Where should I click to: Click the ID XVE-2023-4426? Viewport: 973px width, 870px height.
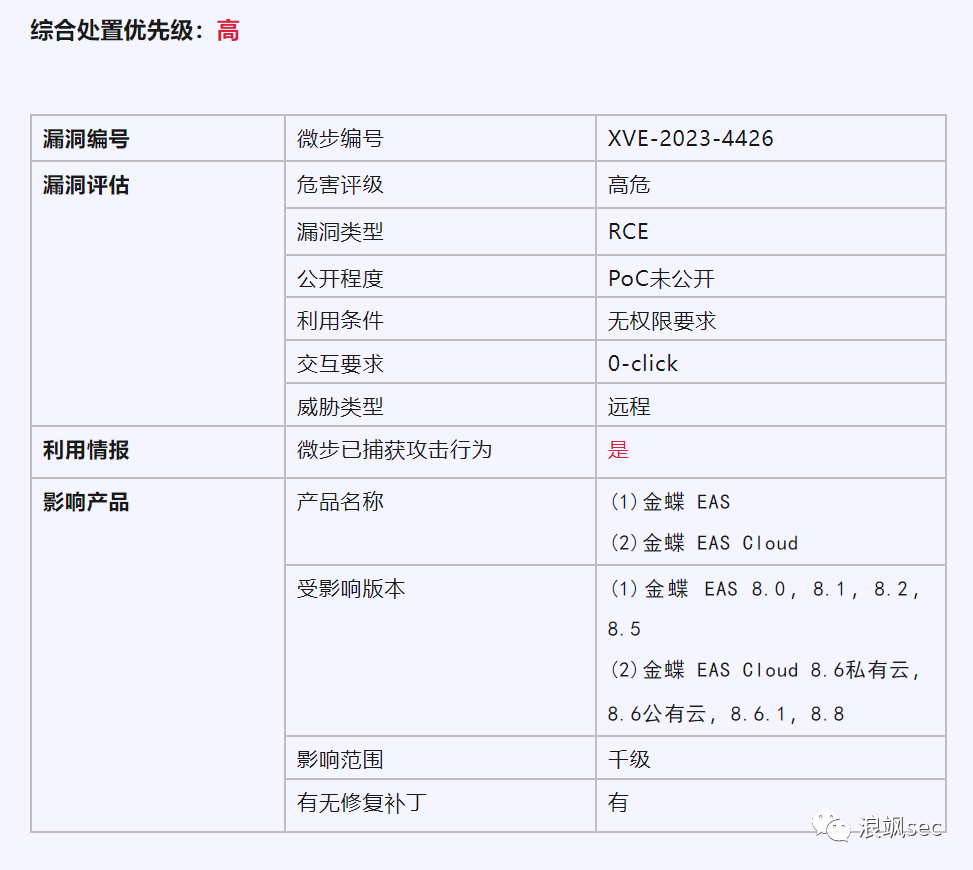click(x=690, y=138)
